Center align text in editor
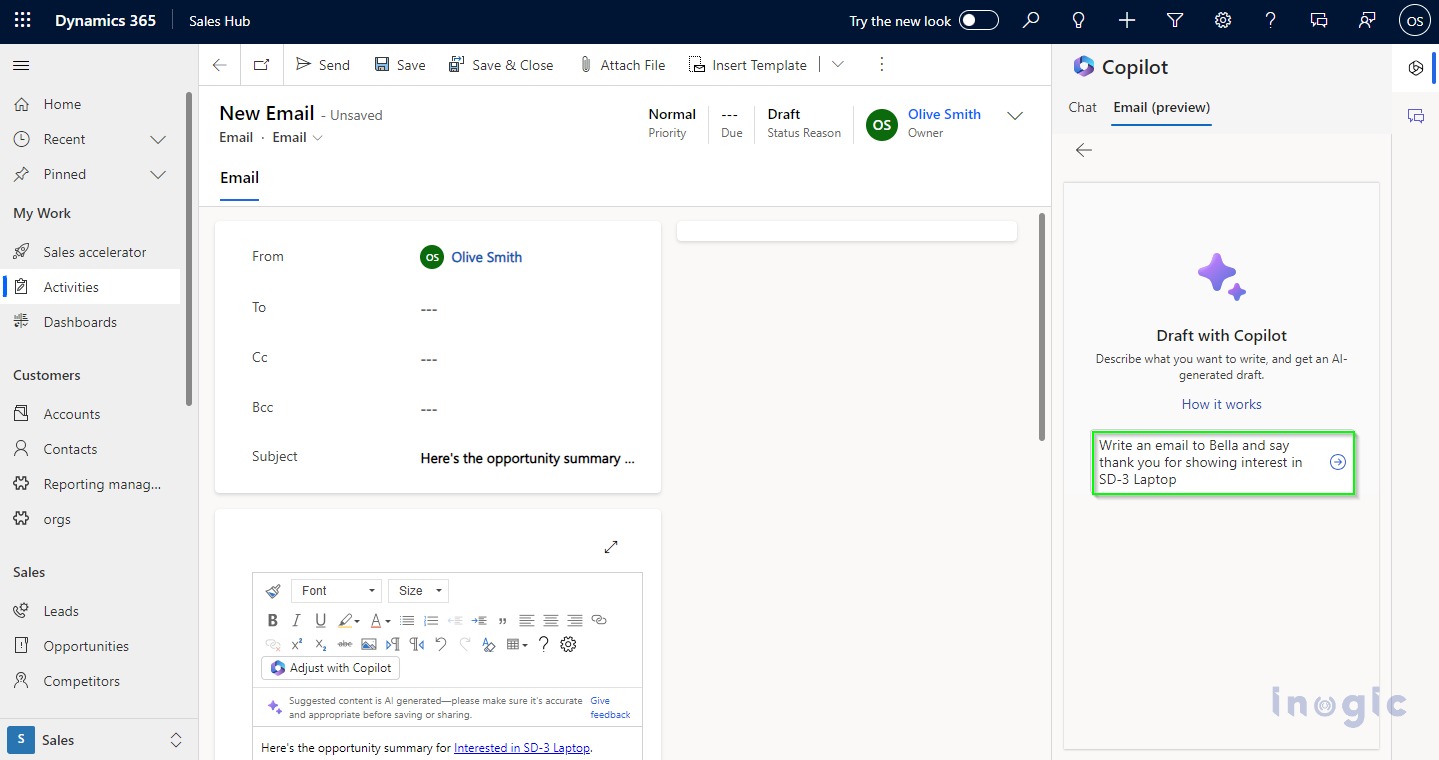 point(551,621)
